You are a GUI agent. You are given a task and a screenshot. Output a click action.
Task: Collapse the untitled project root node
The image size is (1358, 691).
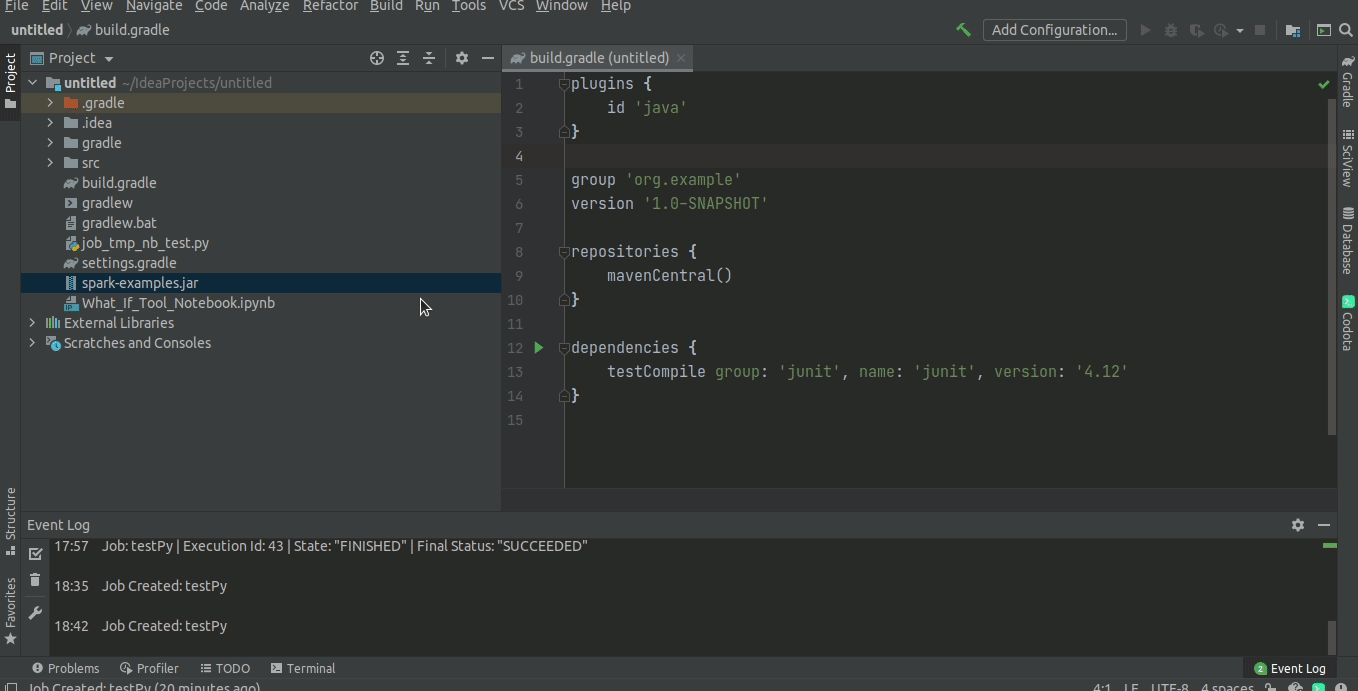pos(33,83)
